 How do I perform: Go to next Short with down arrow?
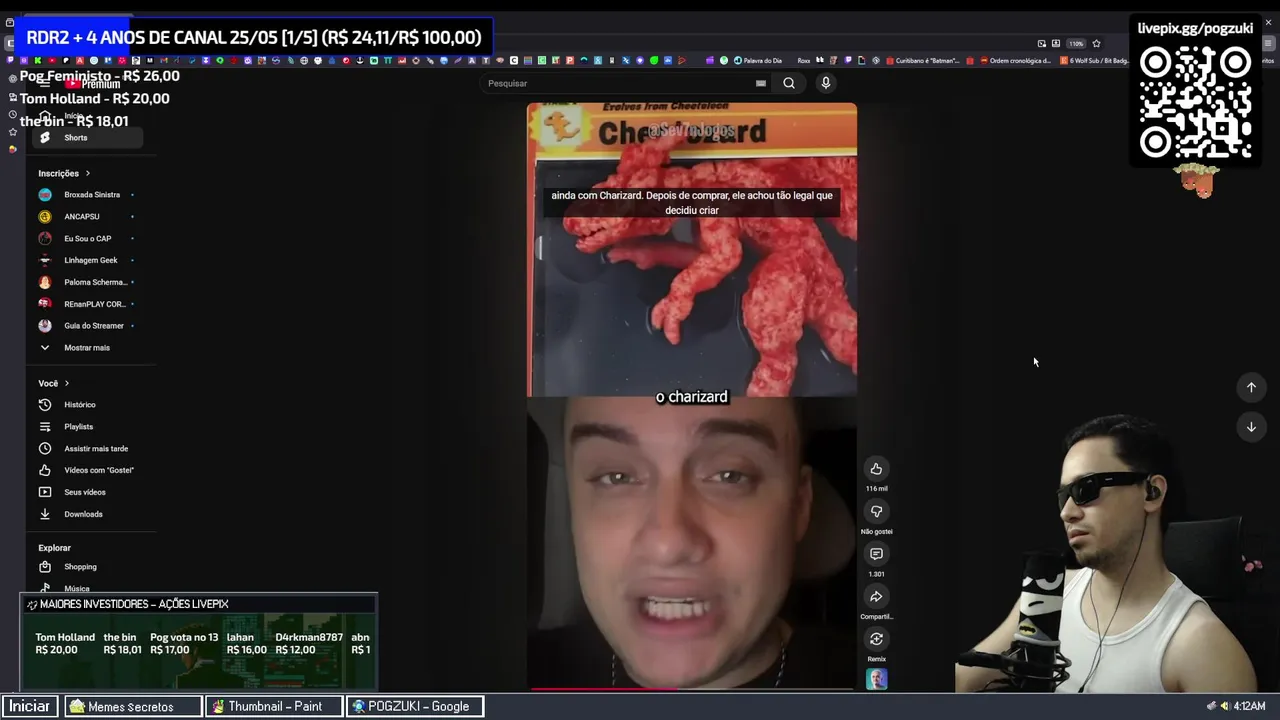click(1251, 427)
